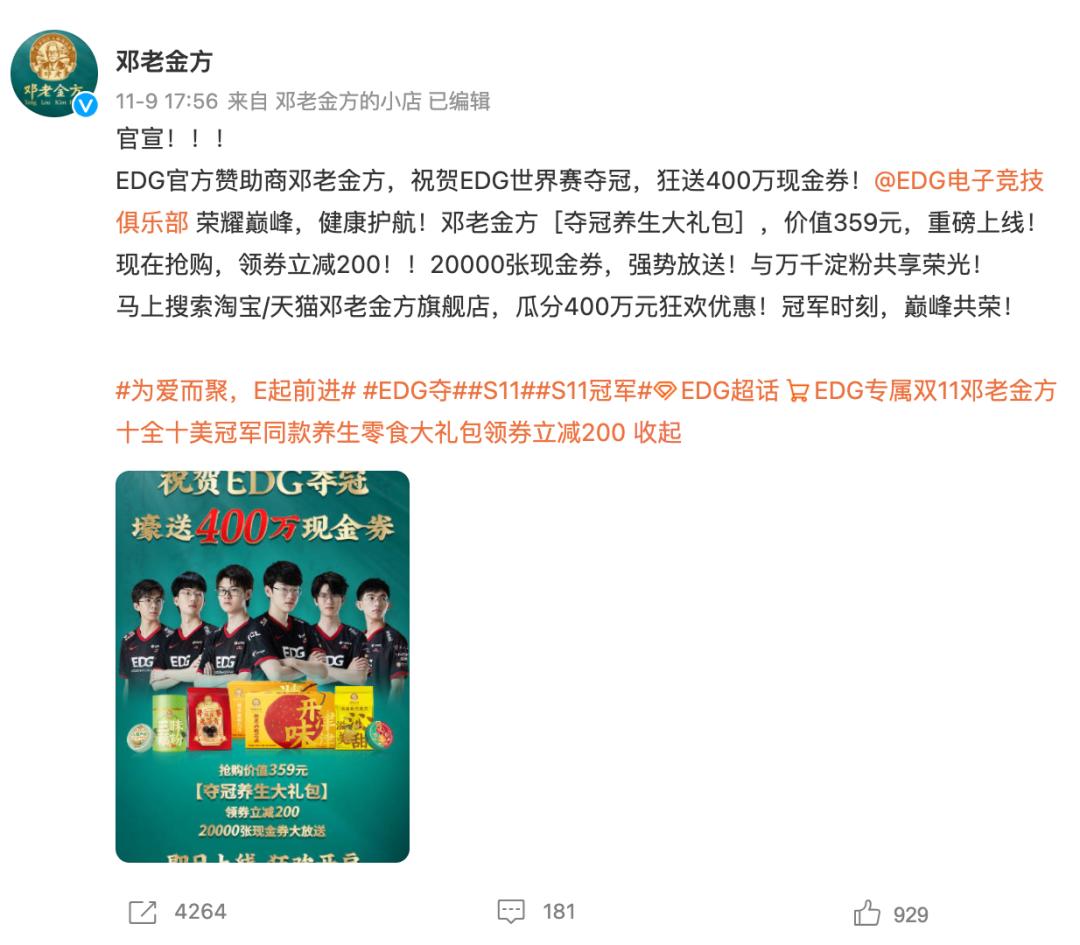Click the blue verified badge on avatar
The width and height of the screenshot is (1080, 945).
tap(85, 105)
